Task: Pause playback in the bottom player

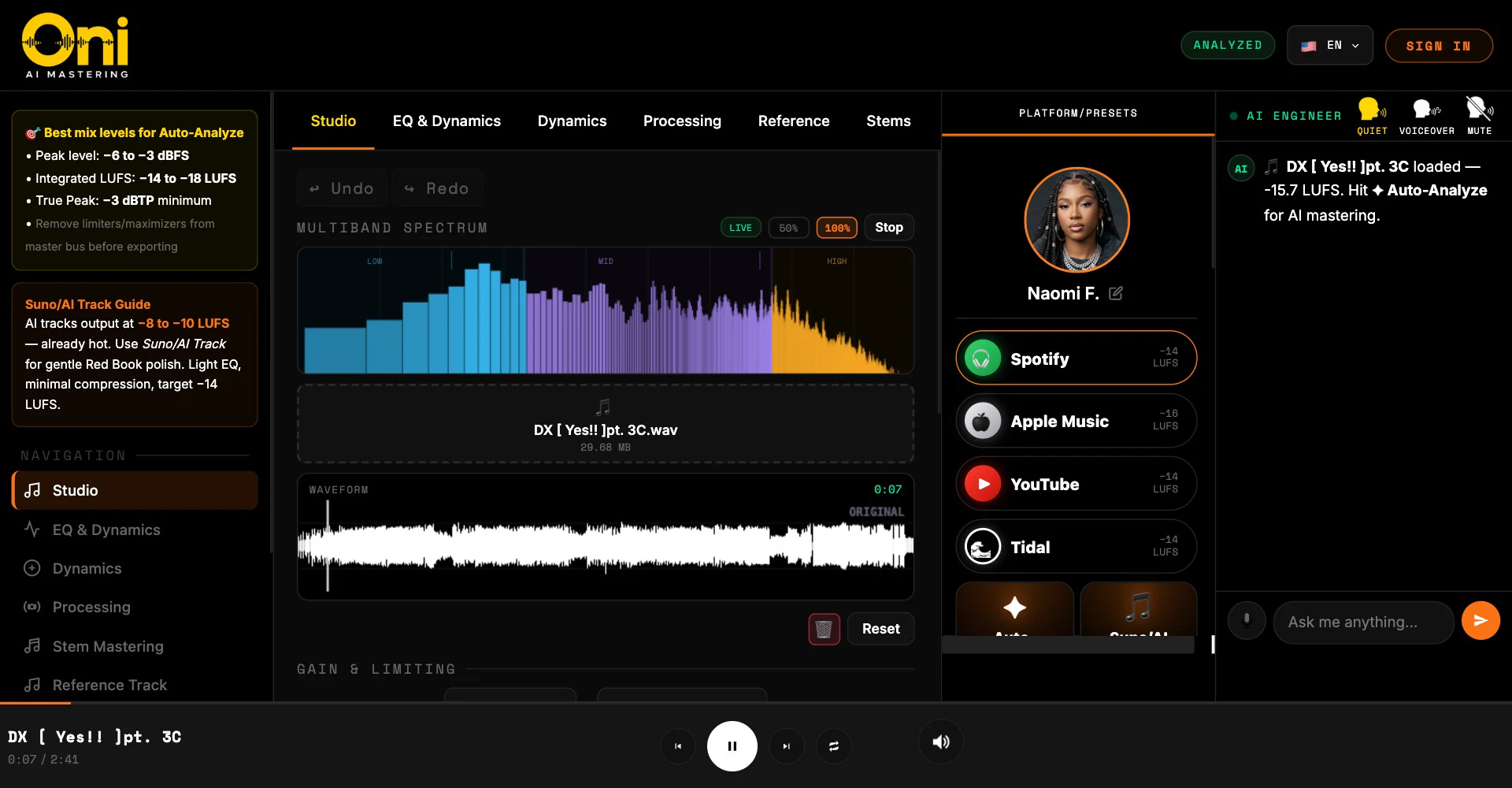Action: tap(732, 745)
